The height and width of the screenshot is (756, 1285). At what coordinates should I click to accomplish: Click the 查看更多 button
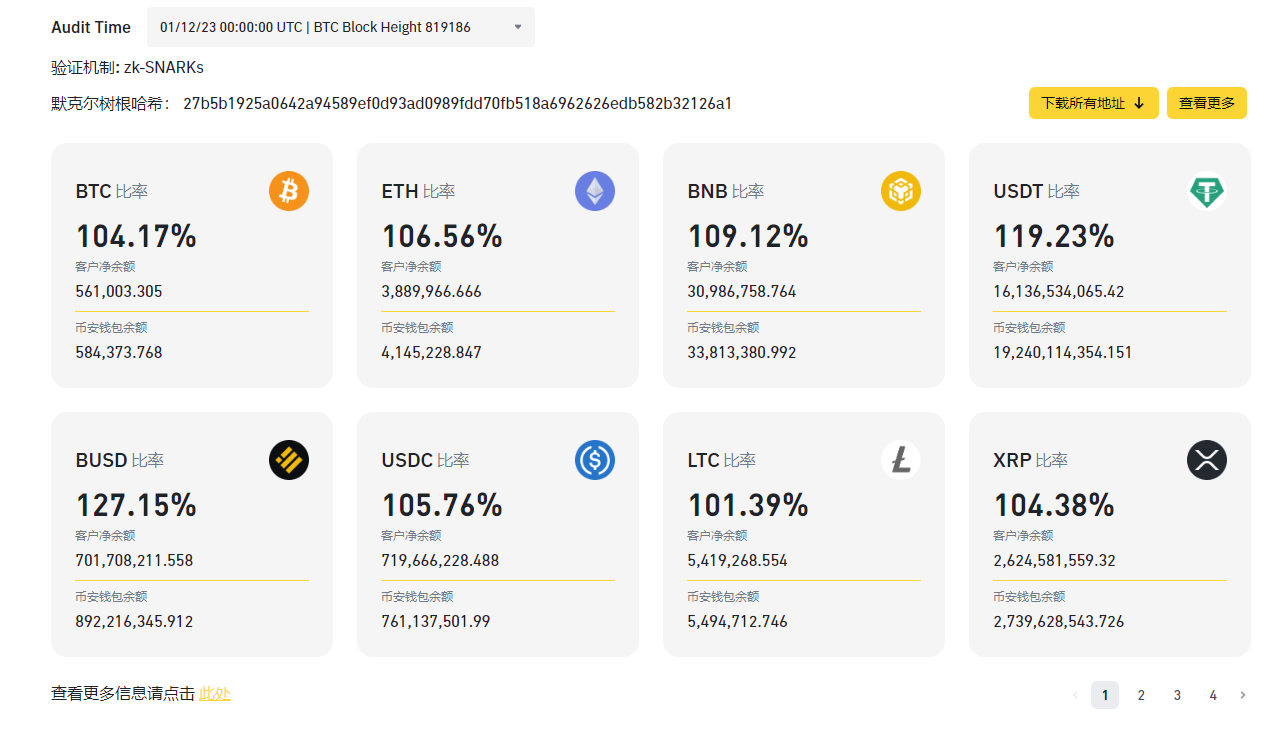[1206, 103]
